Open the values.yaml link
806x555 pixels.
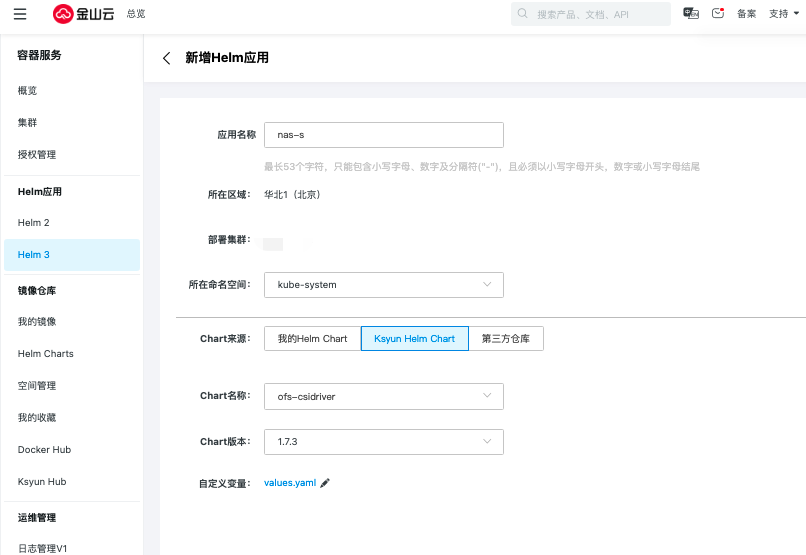290,483
